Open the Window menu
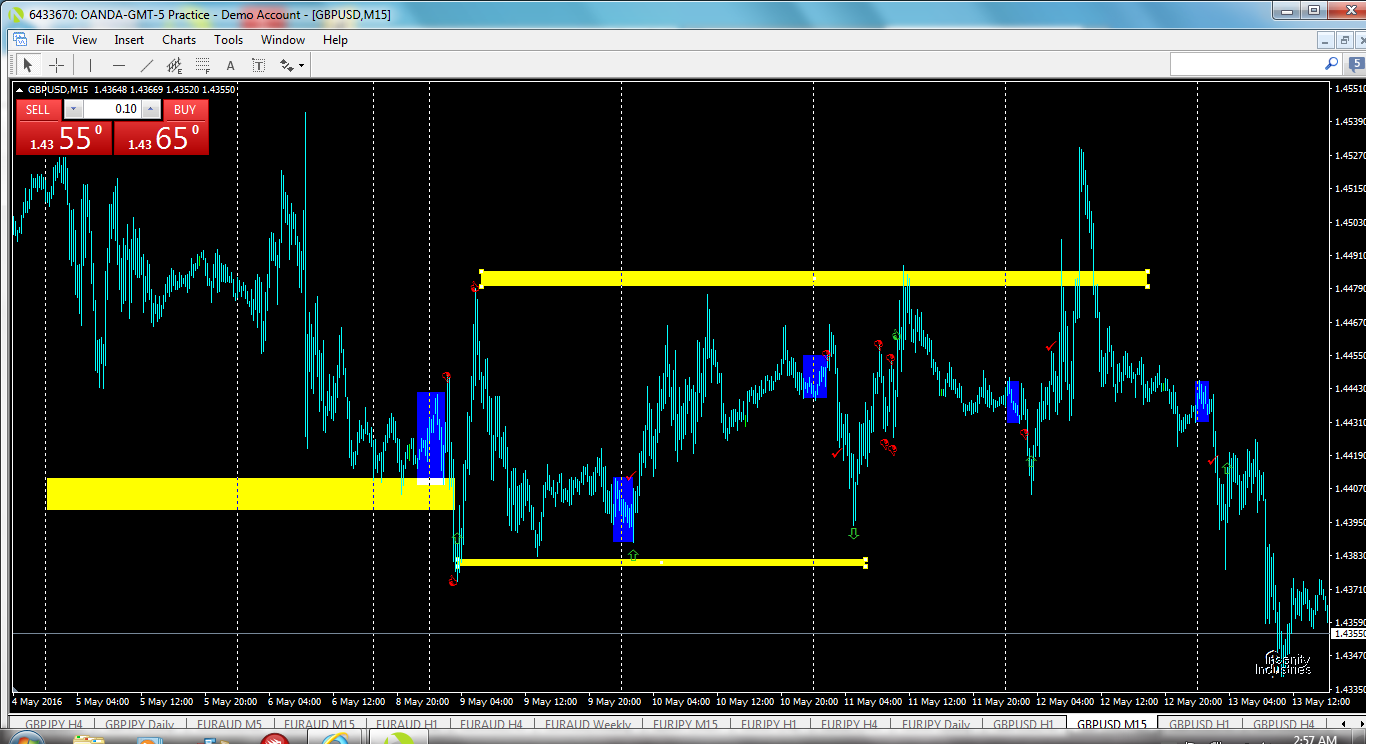1382x744 pixels. tap(283, 40)
